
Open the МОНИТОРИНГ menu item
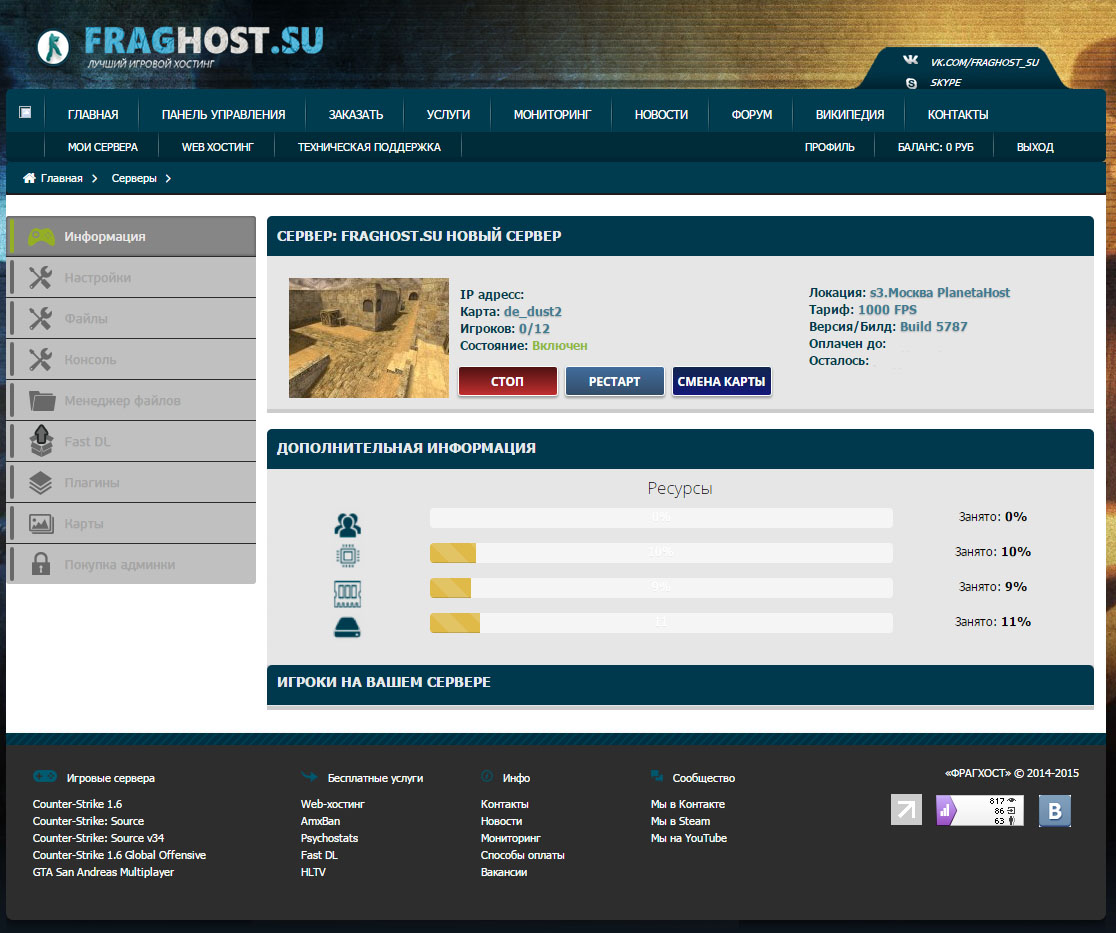(552, 115)
